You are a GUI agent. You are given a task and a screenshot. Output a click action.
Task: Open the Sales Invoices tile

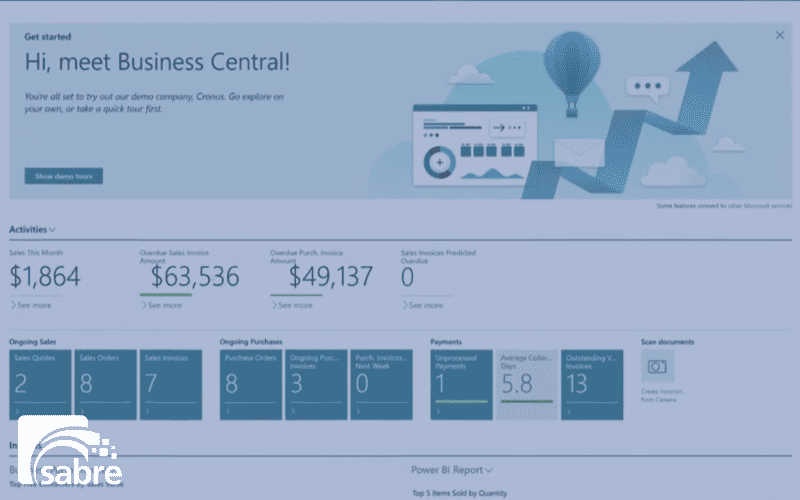tap(171, 385)
